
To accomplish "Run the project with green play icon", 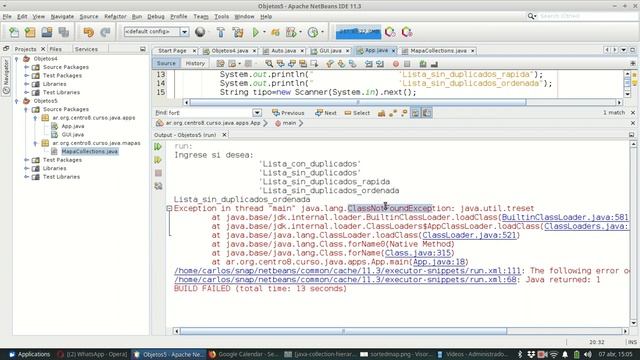I will click(x=256, y=32).
